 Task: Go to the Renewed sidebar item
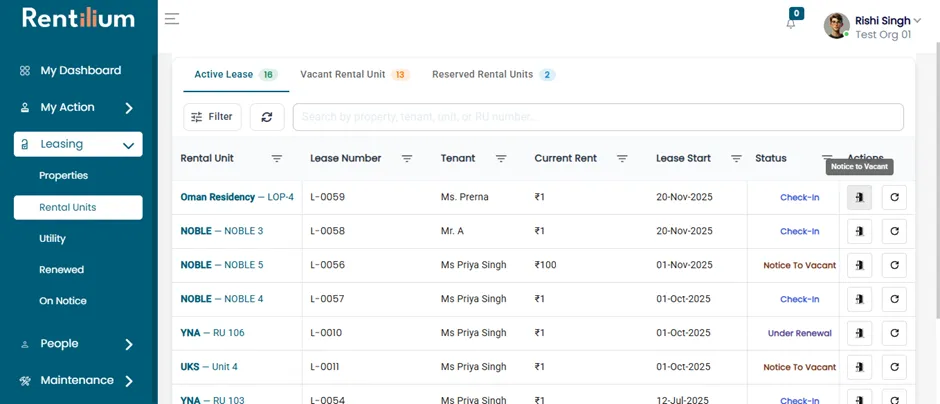[62, 270]
